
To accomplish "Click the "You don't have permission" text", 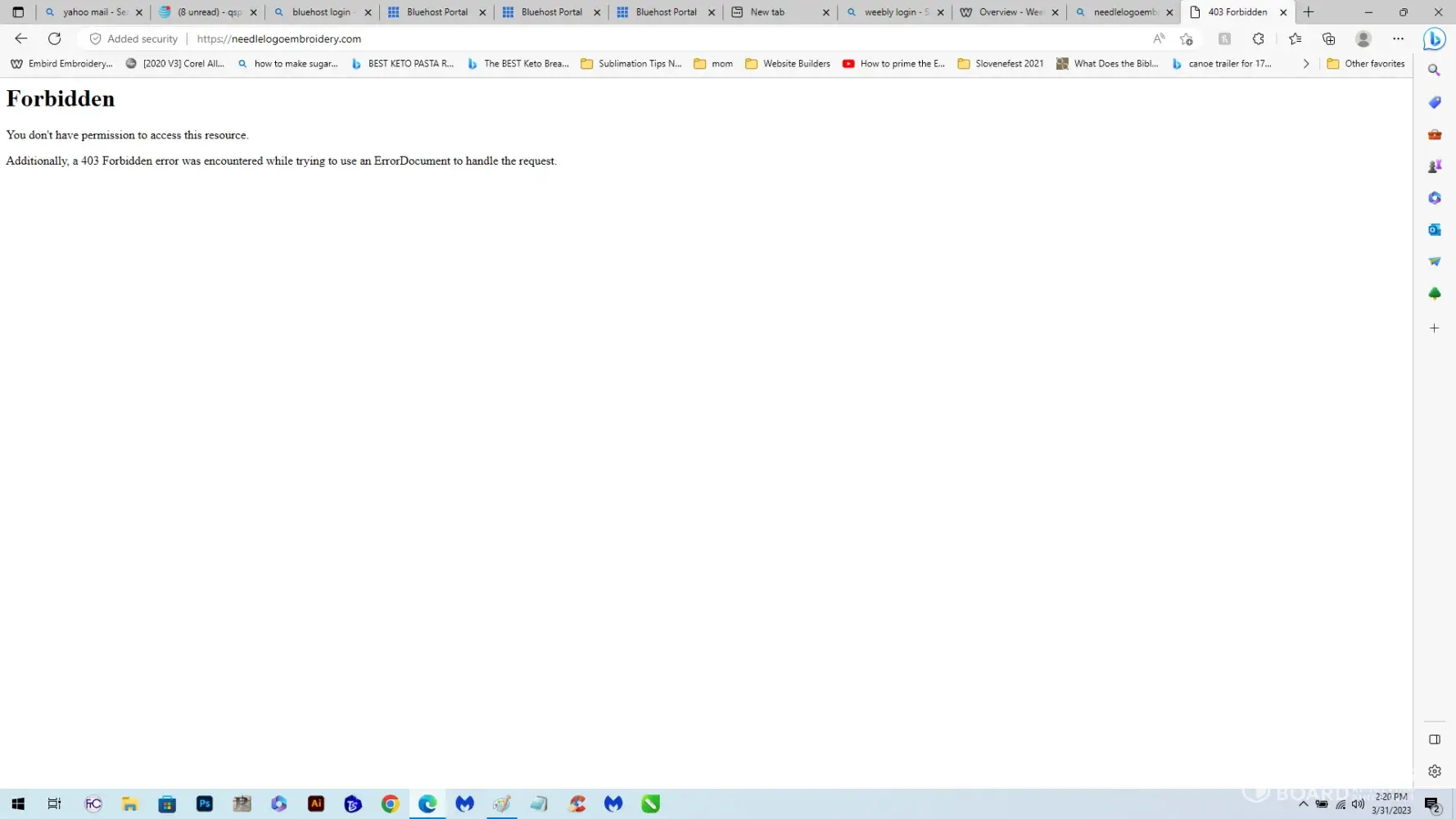I will coord(127,135).
